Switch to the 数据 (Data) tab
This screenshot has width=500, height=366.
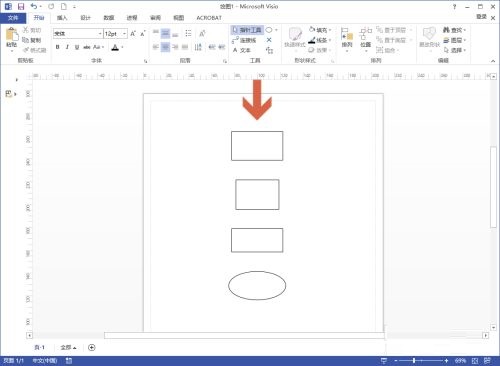[109, 18]
